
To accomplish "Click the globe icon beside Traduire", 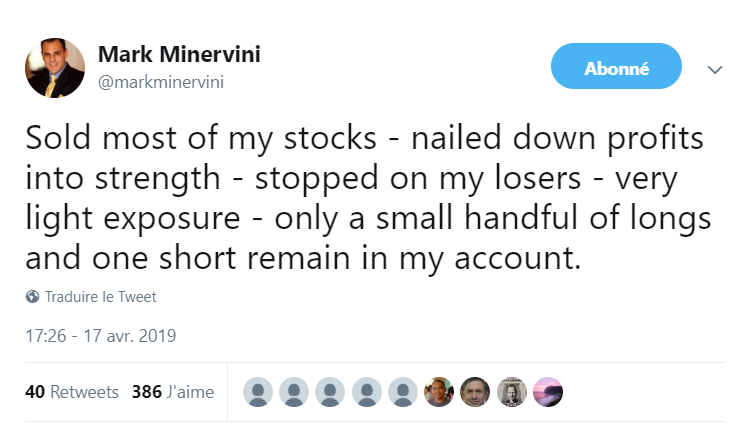I will point(33,297).
